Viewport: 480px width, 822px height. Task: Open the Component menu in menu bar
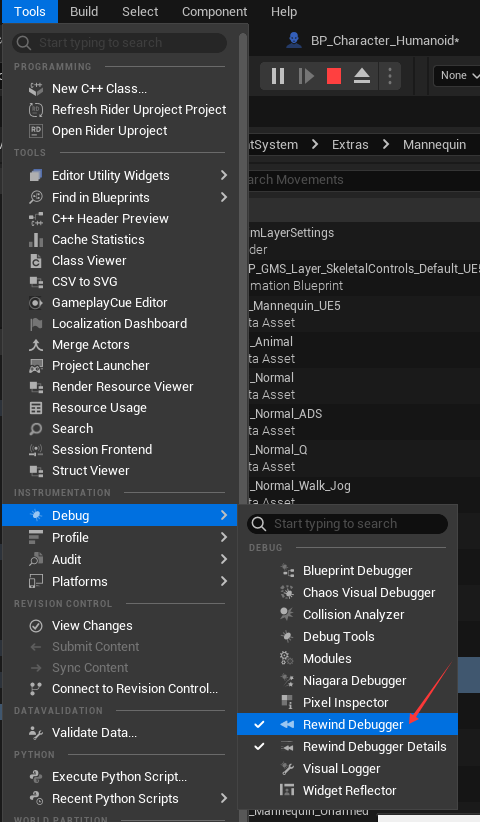214,12
